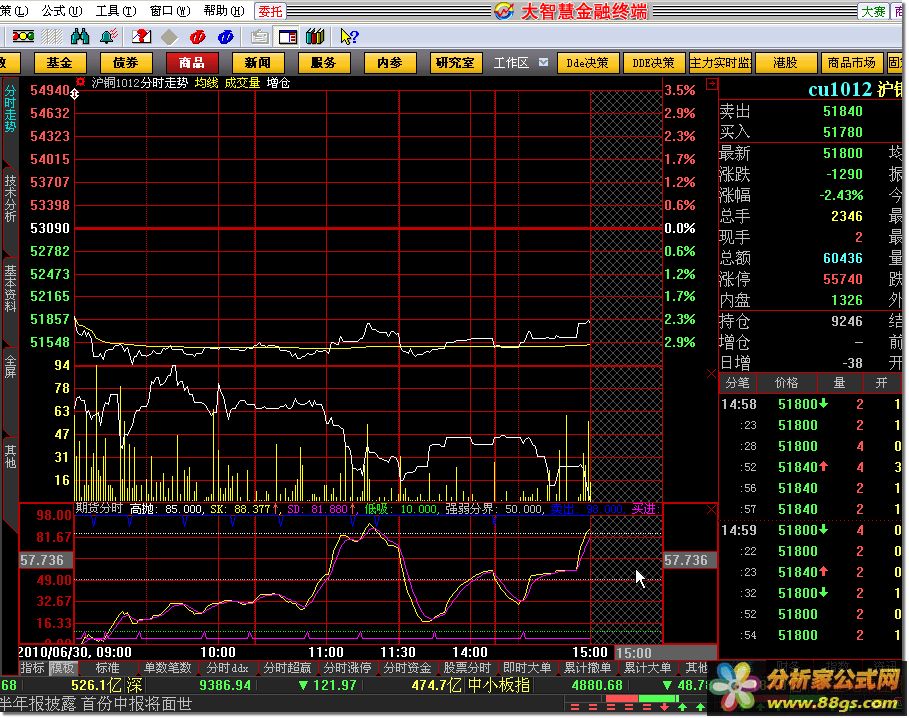Click the up-down arrow at price axis top

pos(75,93)
